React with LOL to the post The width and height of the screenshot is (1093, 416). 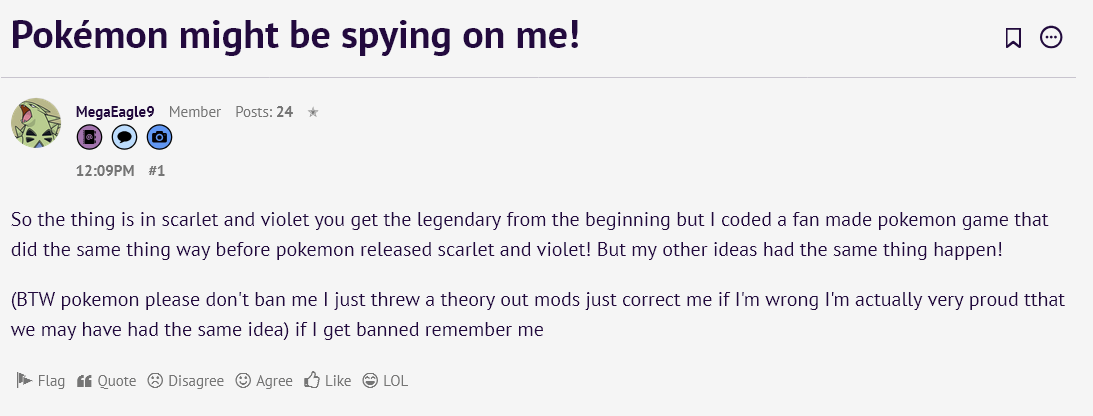385,381
